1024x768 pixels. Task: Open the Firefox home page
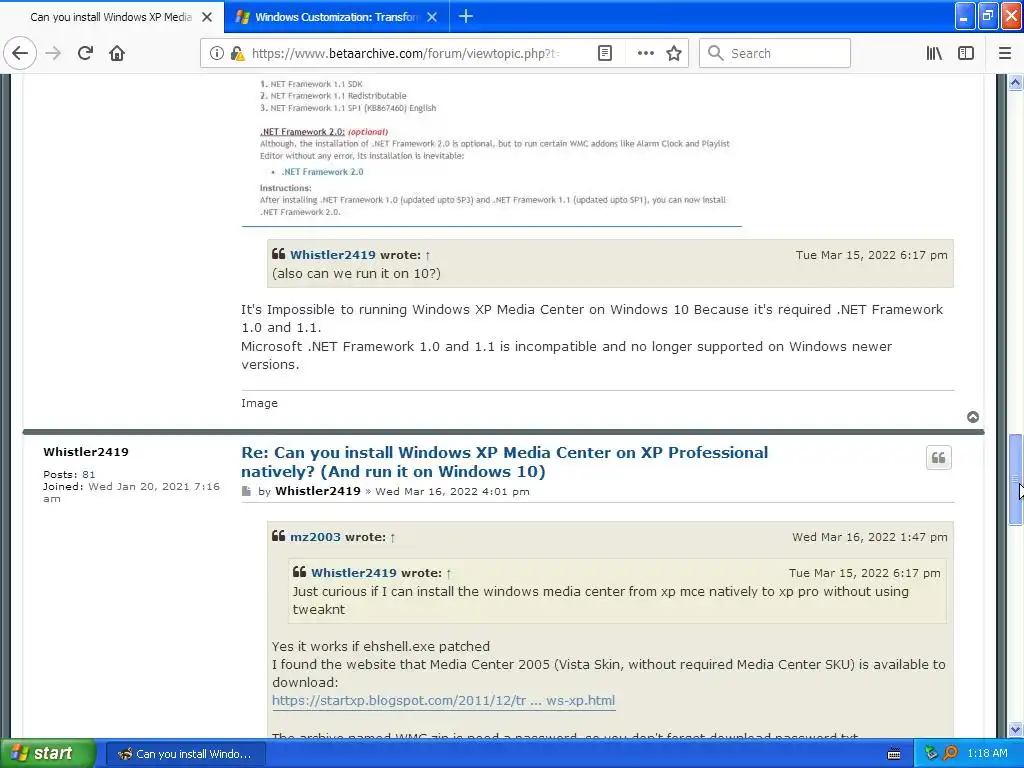click(117, 53)
